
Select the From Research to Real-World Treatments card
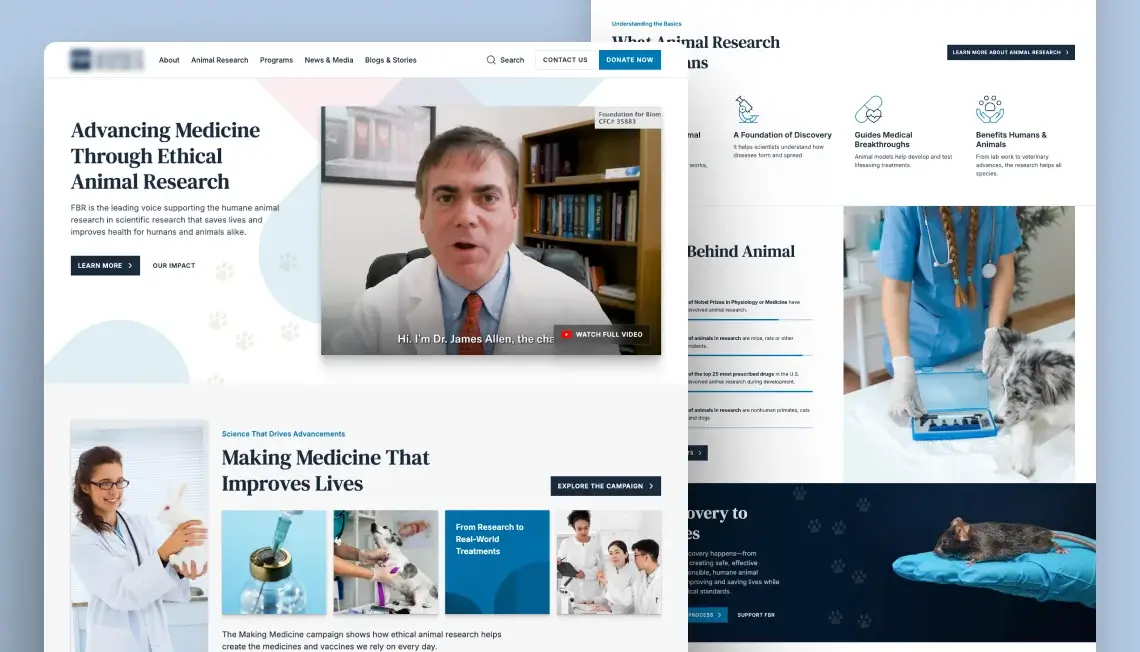[497, 562]
